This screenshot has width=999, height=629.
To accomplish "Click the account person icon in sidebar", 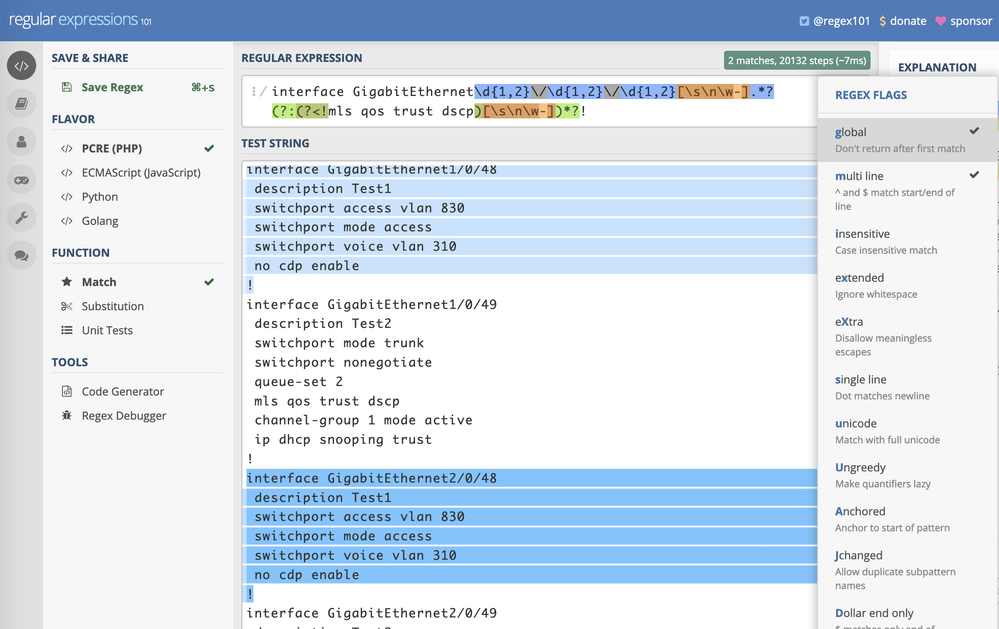I will coord(21,141).
